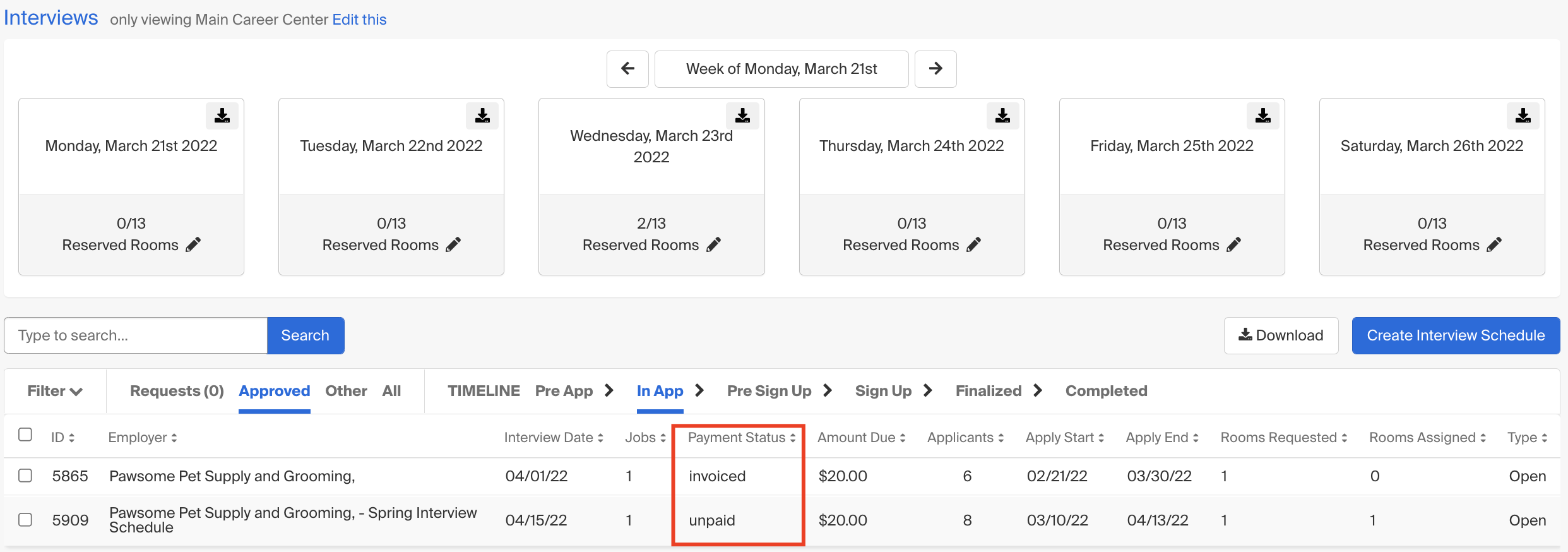Edit reserved rooms for Wednesday March 23rd

(x=713, y=244)
